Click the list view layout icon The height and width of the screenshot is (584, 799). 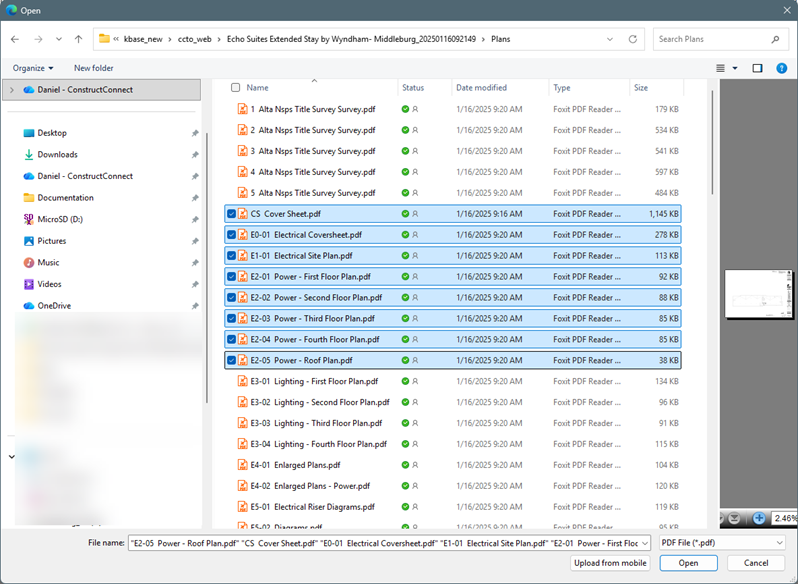[x=721, y=68]
